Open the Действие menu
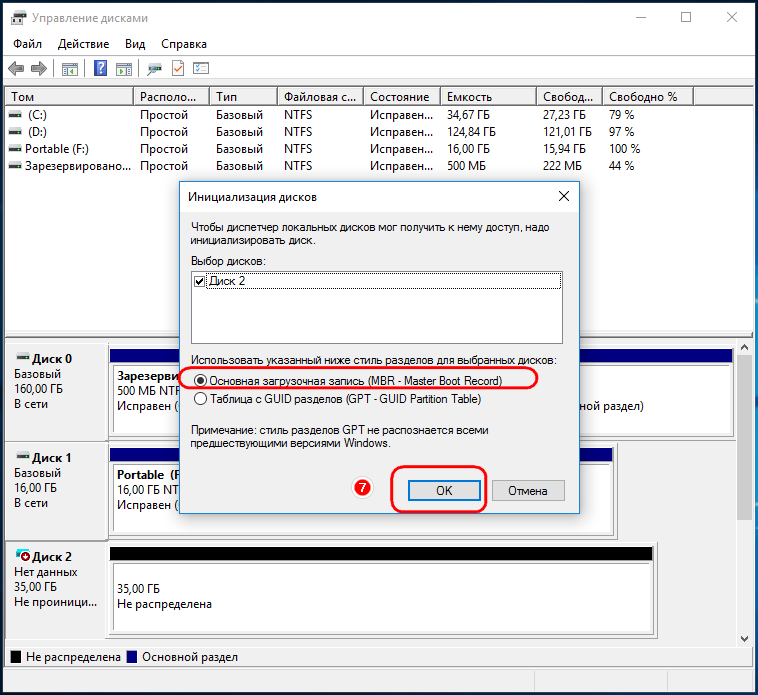The height and width of the screenshot is (695, 758). pyautogui.click(x=84, y=44)
